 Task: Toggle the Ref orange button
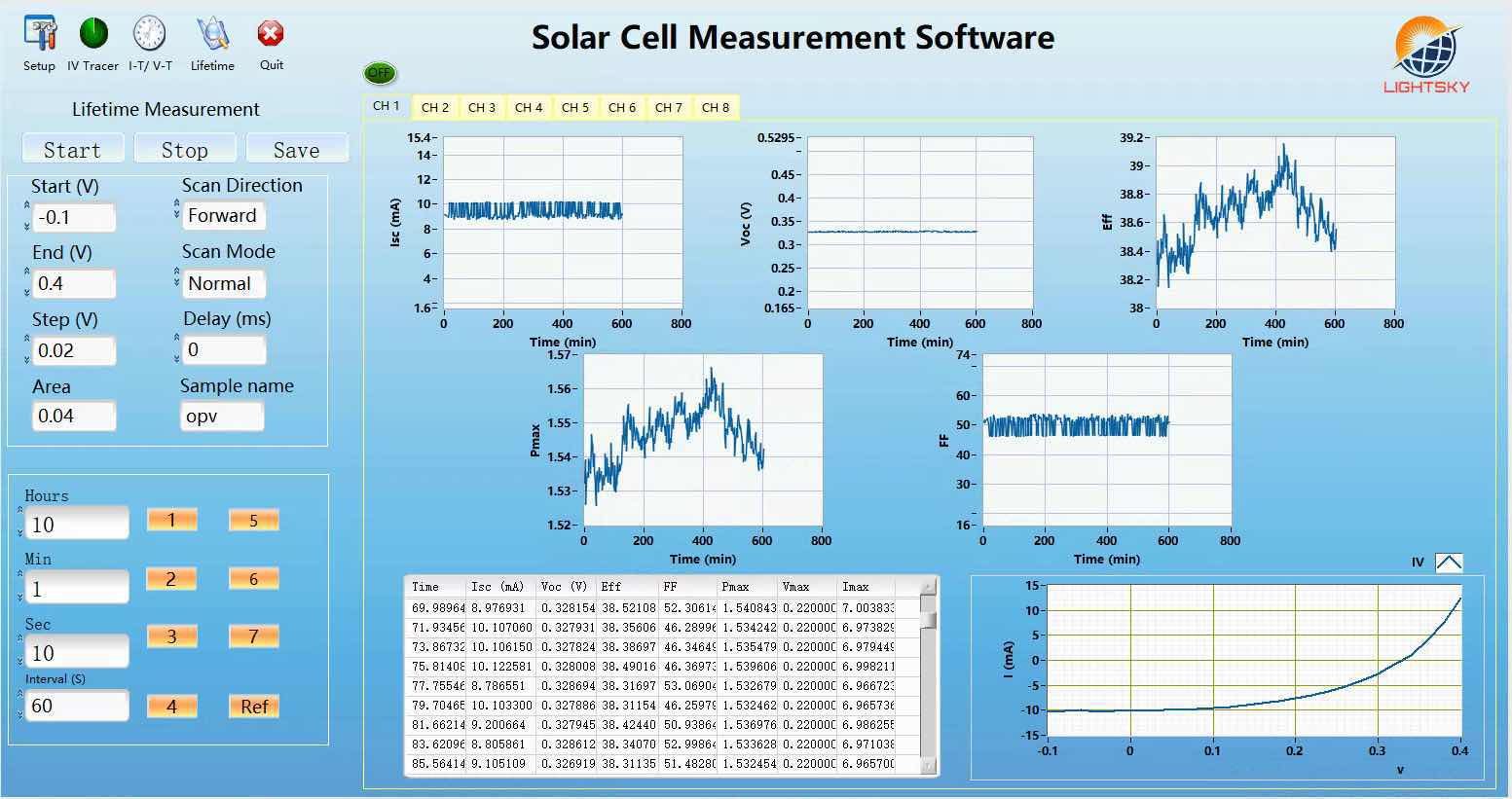[x=254, y=707]
